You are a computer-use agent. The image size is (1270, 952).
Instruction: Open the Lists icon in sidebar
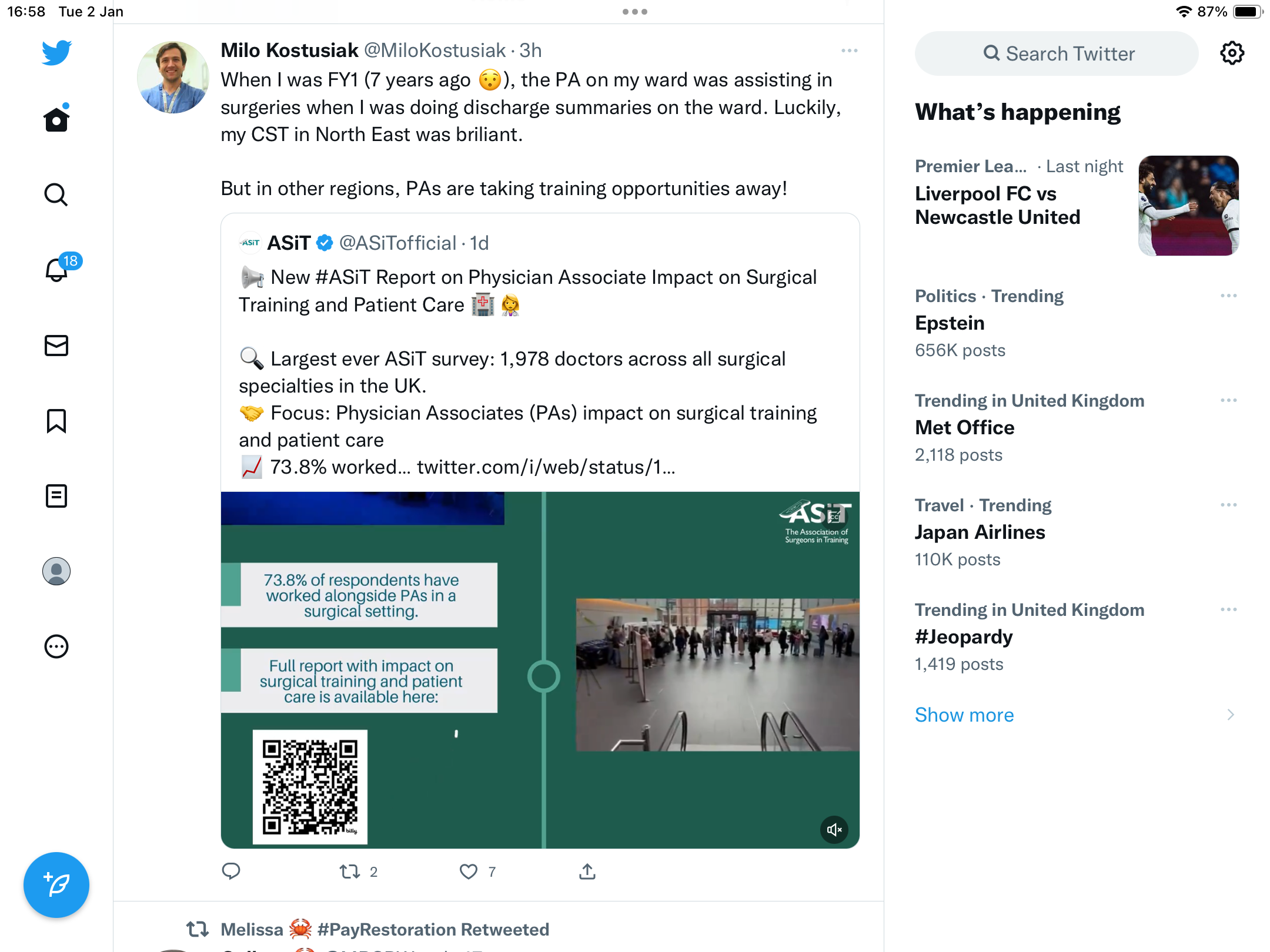click(x=56, y=496)
